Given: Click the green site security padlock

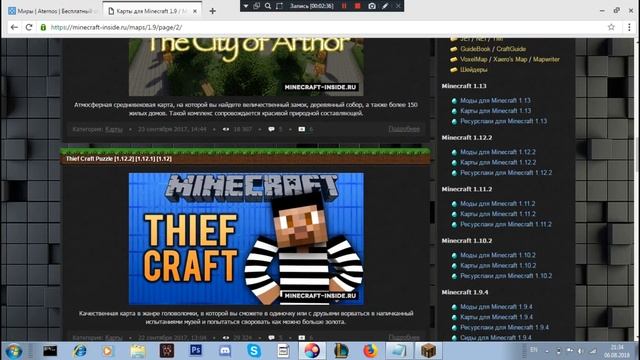Looking at the screenshot, I should coord(43,27).
